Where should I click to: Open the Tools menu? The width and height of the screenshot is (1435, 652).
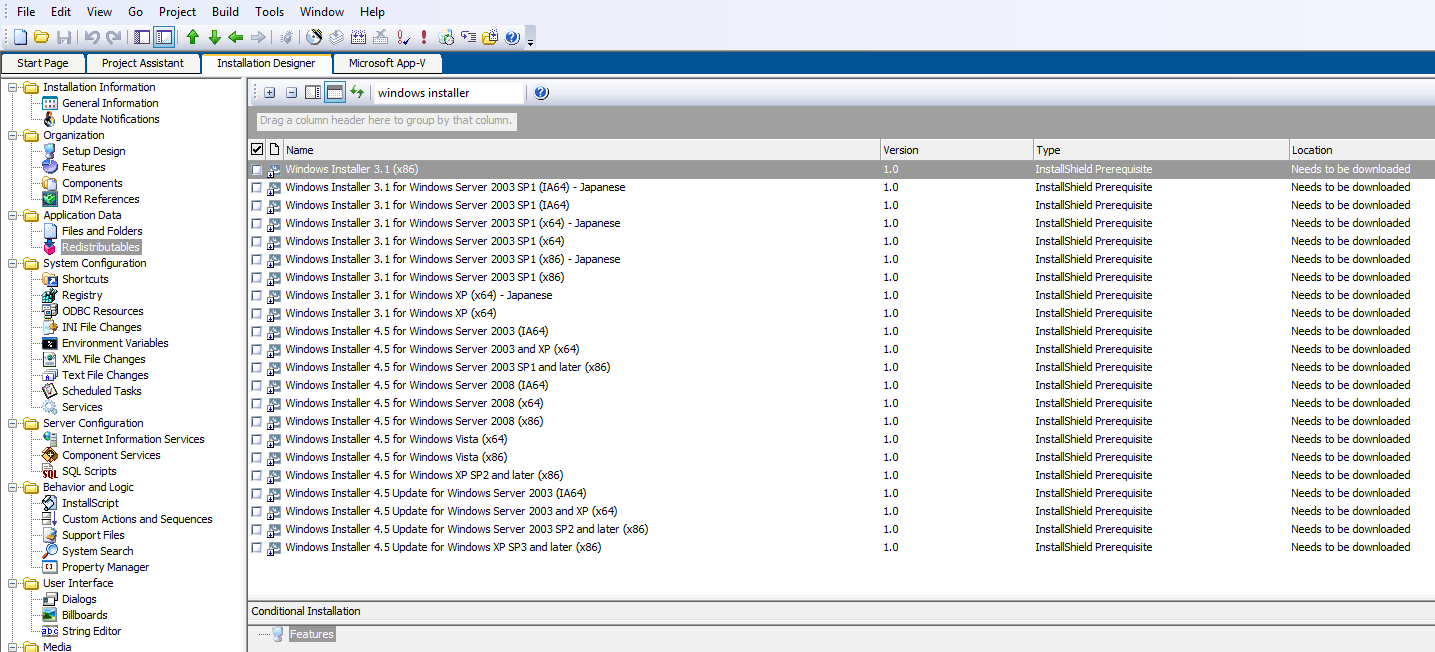click(270, 12)
